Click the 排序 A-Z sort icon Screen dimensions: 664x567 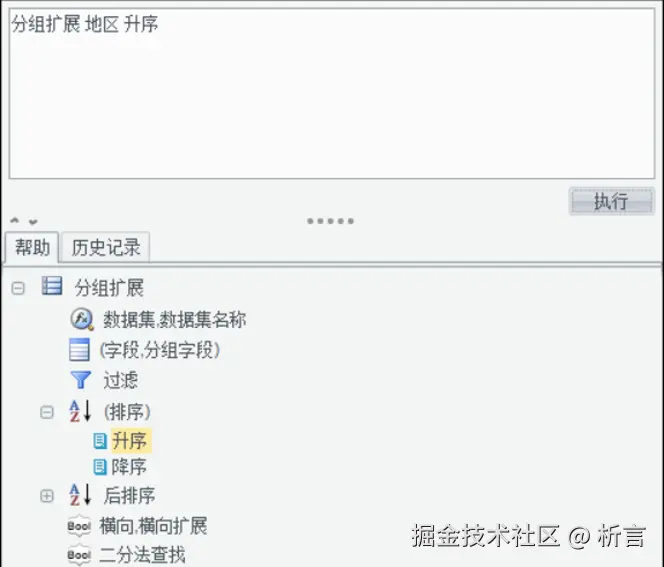80,411
